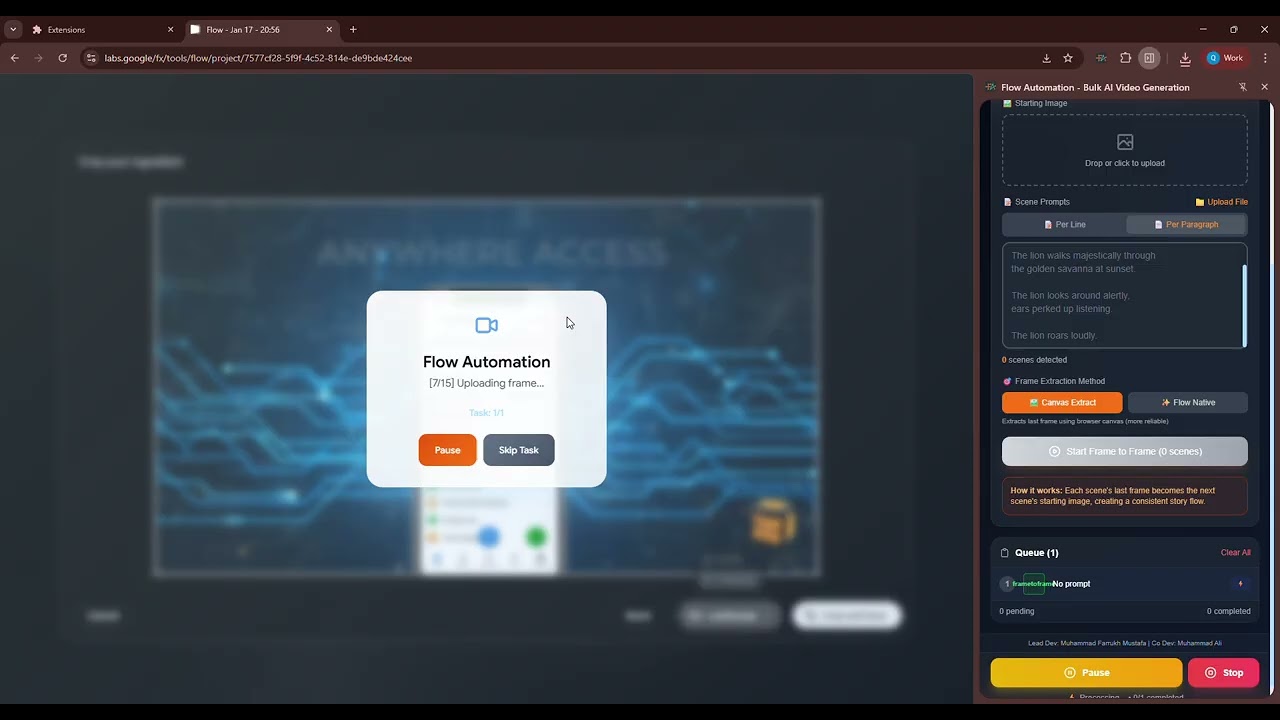Open Chrome three-dot menu

(1265, 58)
